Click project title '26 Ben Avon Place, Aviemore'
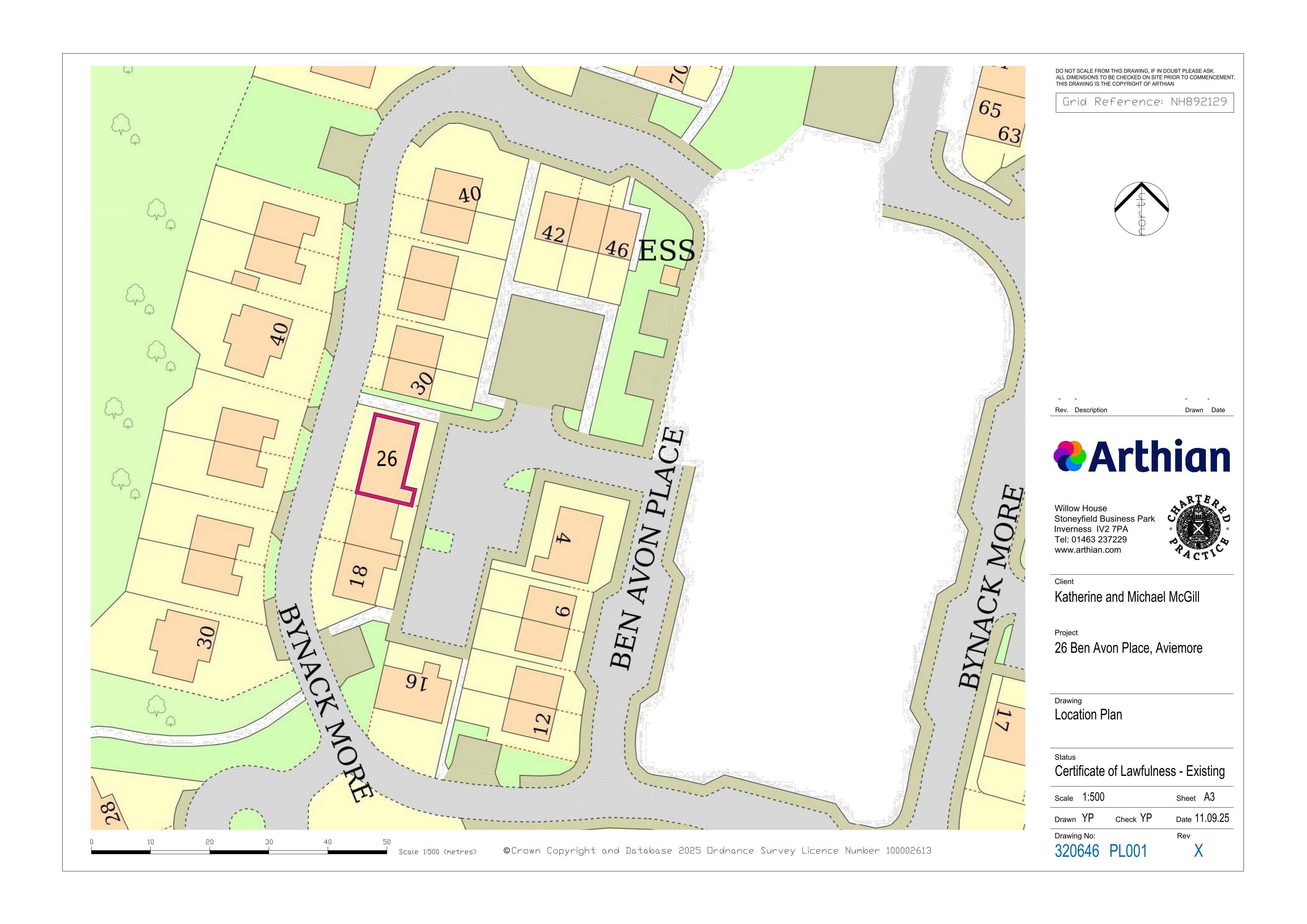 1128,648
